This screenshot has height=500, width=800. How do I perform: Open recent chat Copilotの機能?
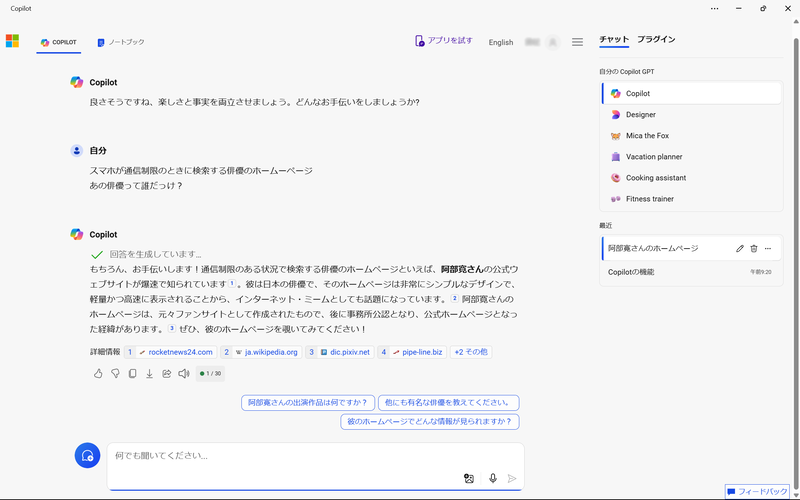(x=691, y=272)
